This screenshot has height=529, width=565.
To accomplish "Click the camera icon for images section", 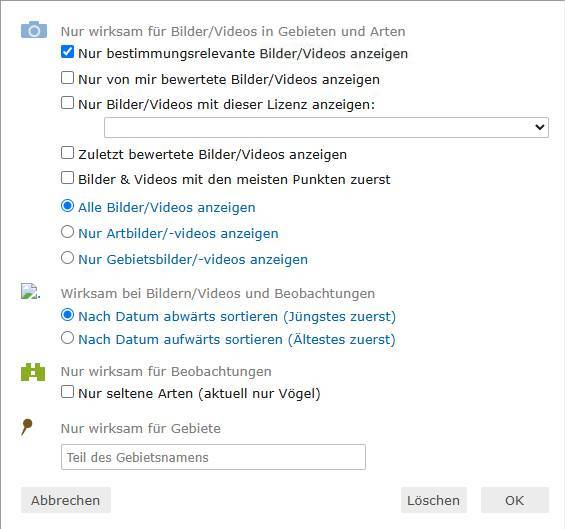I will 34,30.
